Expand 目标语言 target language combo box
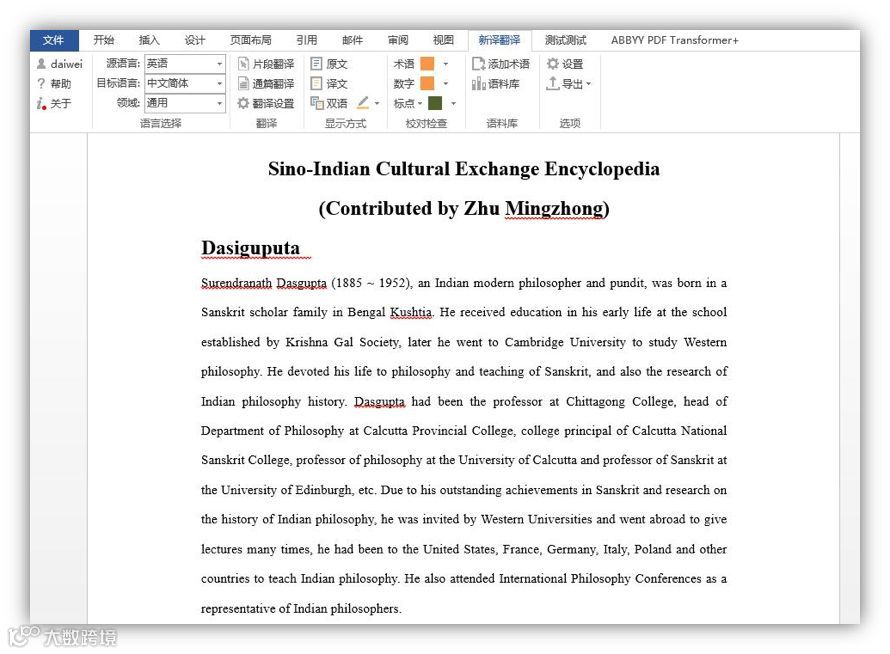Screen dimensions: 890x654 pyautogui.click(x=185, y=83)
